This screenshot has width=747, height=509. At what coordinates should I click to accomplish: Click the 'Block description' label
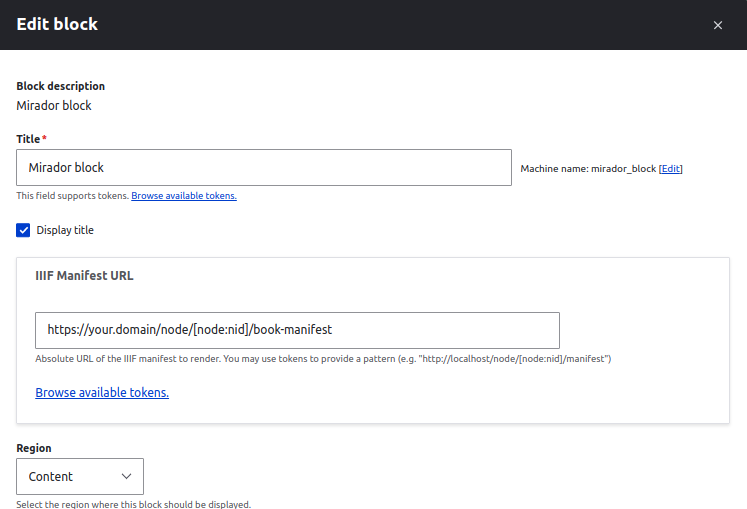click(61, 86)
